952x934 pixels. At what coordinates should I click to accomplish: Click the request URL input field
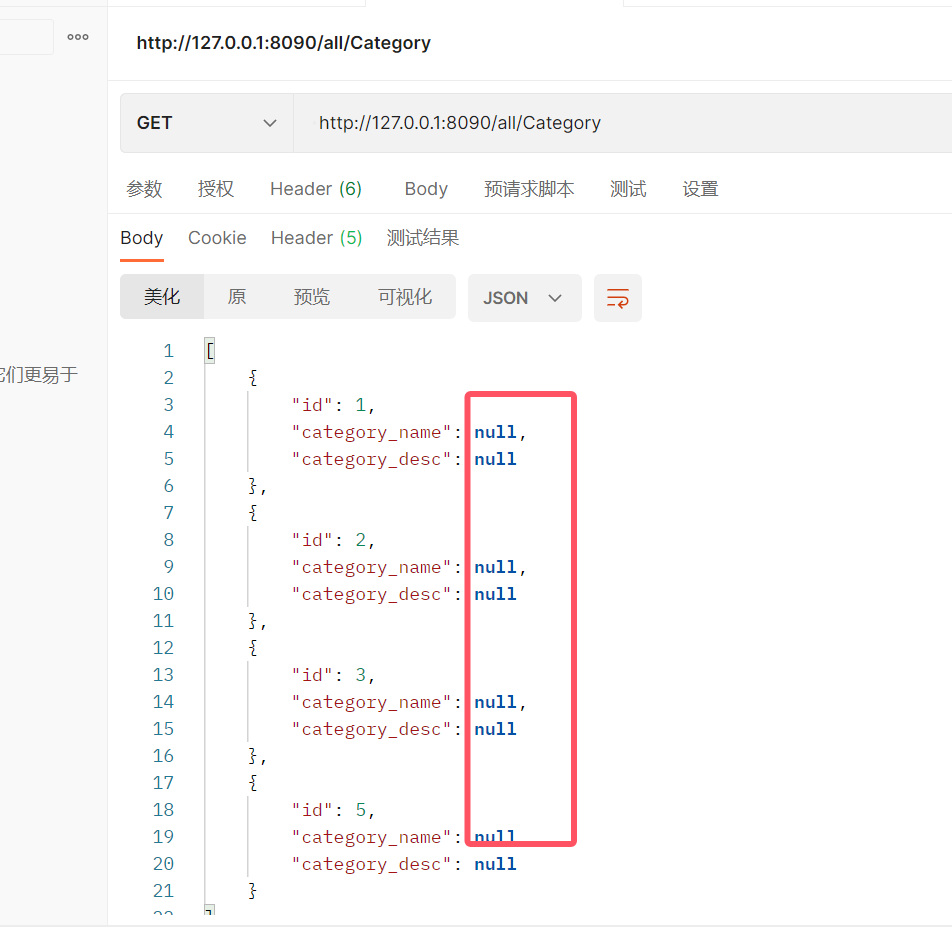click(x=623, y=123)
